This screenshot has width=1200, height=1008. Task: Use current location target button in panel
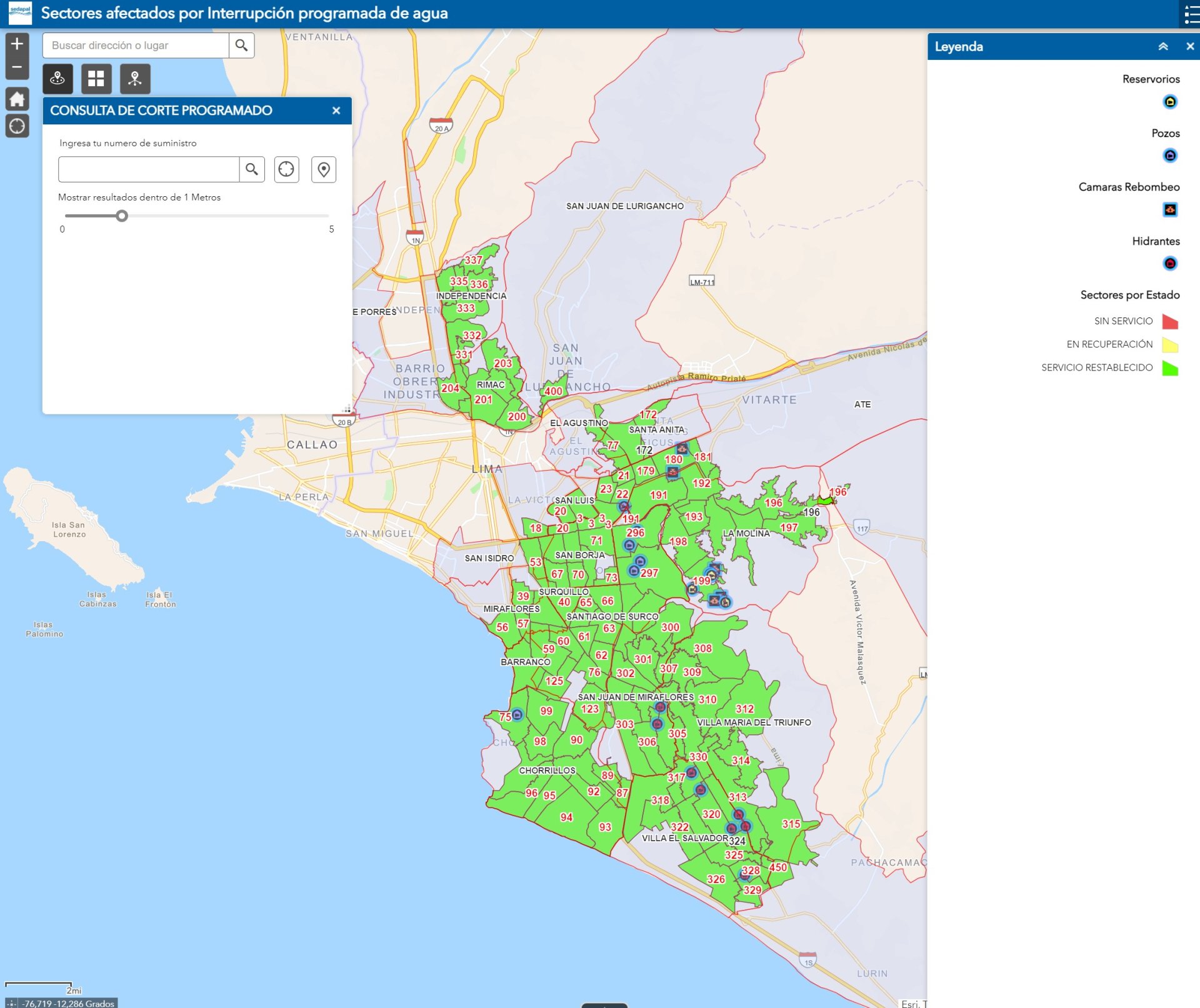pyautogui.click(x=286, y=169)
